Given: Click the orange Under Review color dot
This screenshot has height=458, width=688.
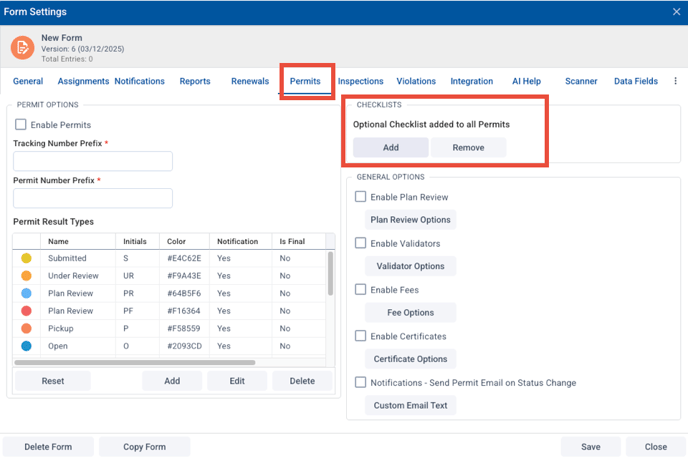Looking at the screenshot, I should click(26, 276).
